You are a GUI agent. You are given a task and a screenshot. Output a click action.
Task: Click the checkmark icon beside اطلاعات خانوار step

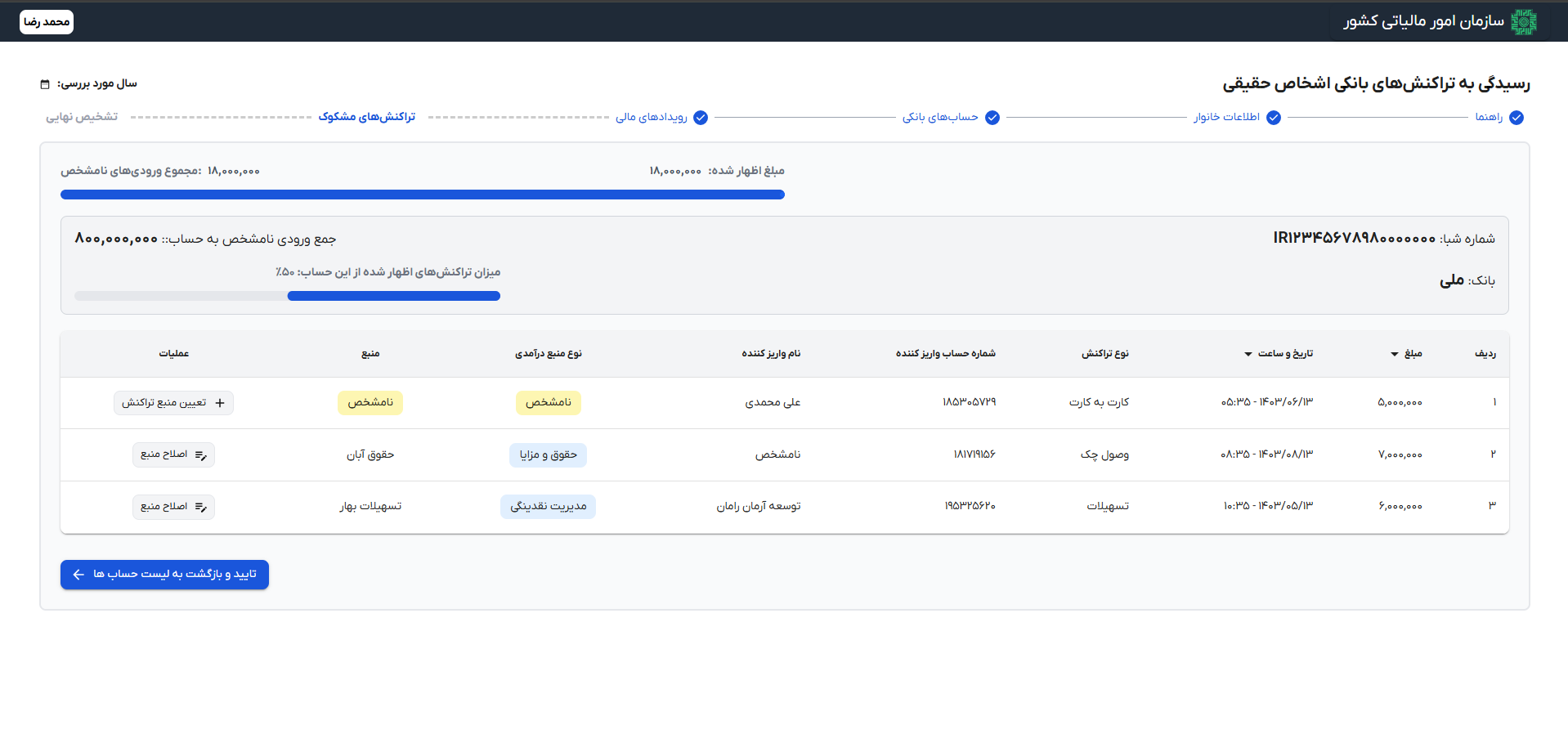coord(1274,118)
